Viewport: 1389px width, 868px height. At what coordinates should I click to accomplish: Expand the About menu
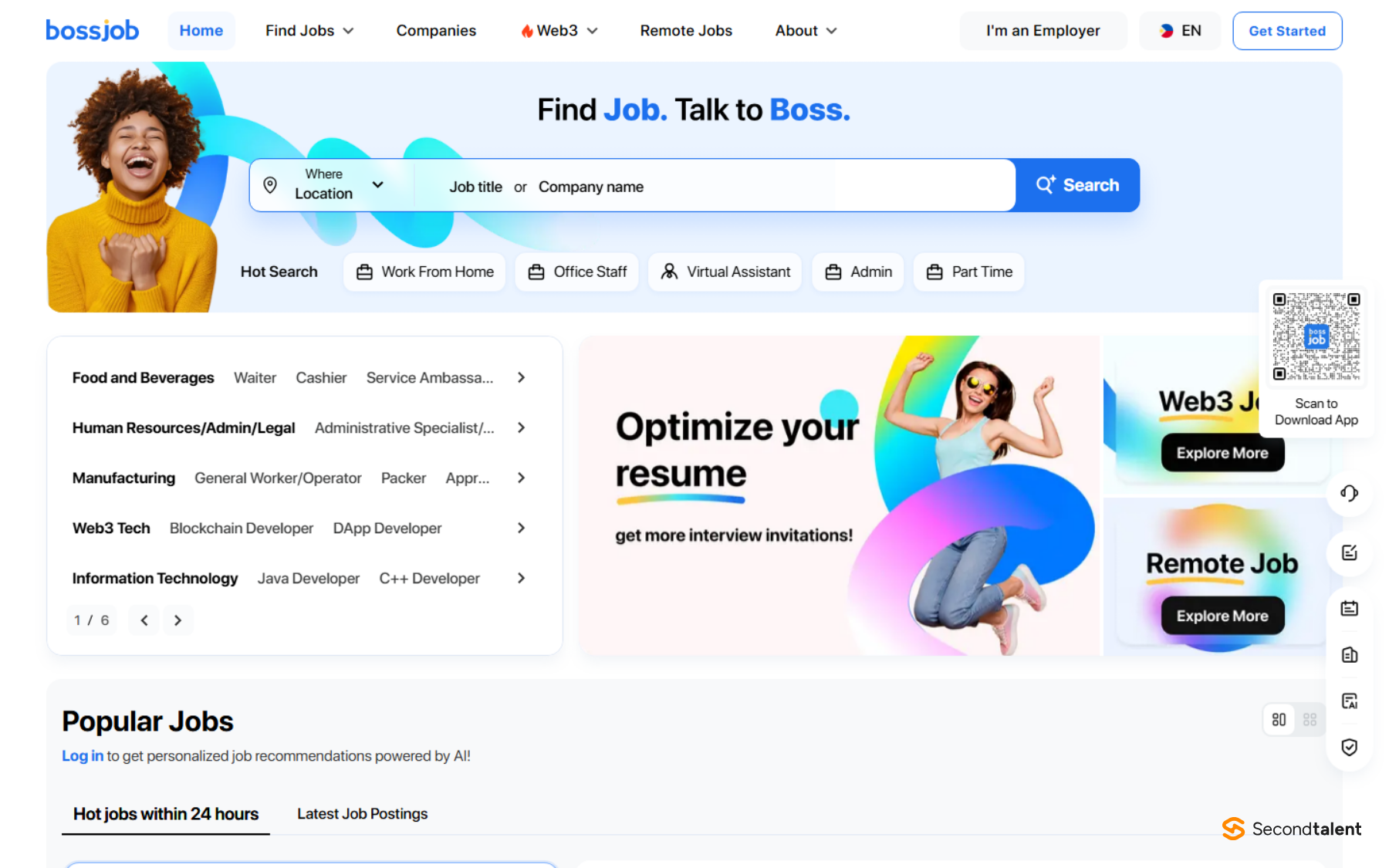[x=806, y=31]
